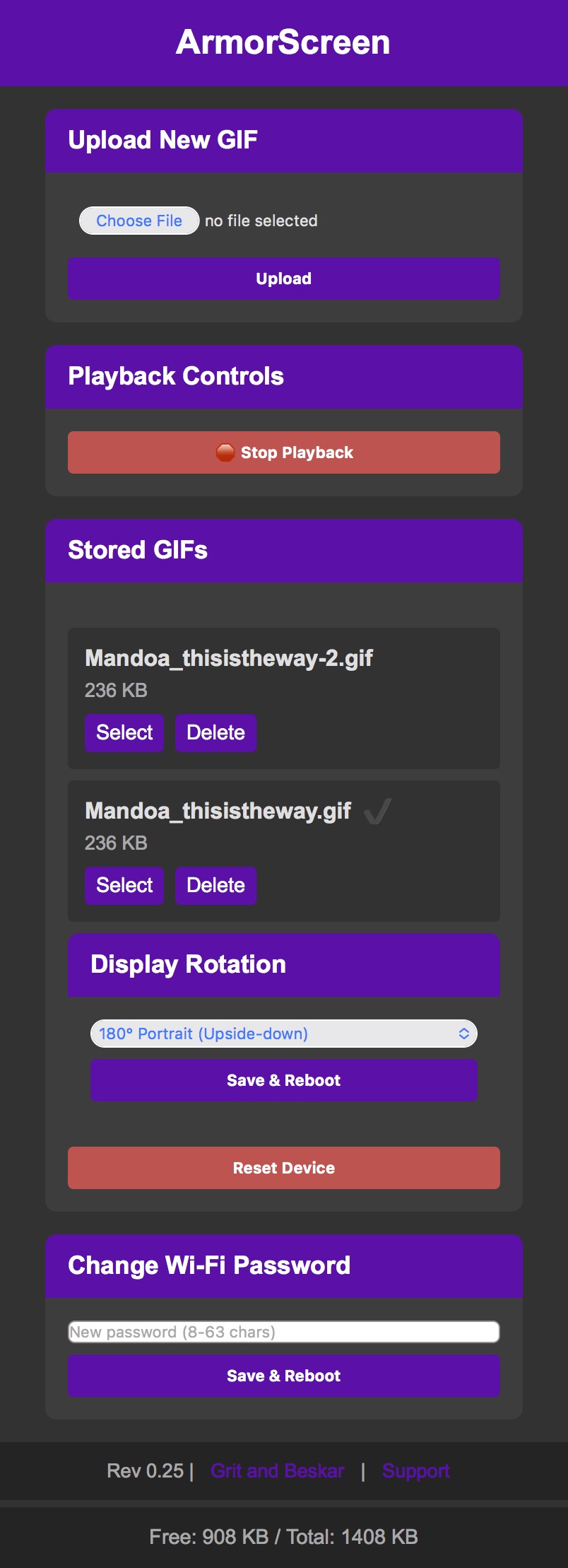
Task: Stop the GIF playback
Action: (x=284, y=452)
